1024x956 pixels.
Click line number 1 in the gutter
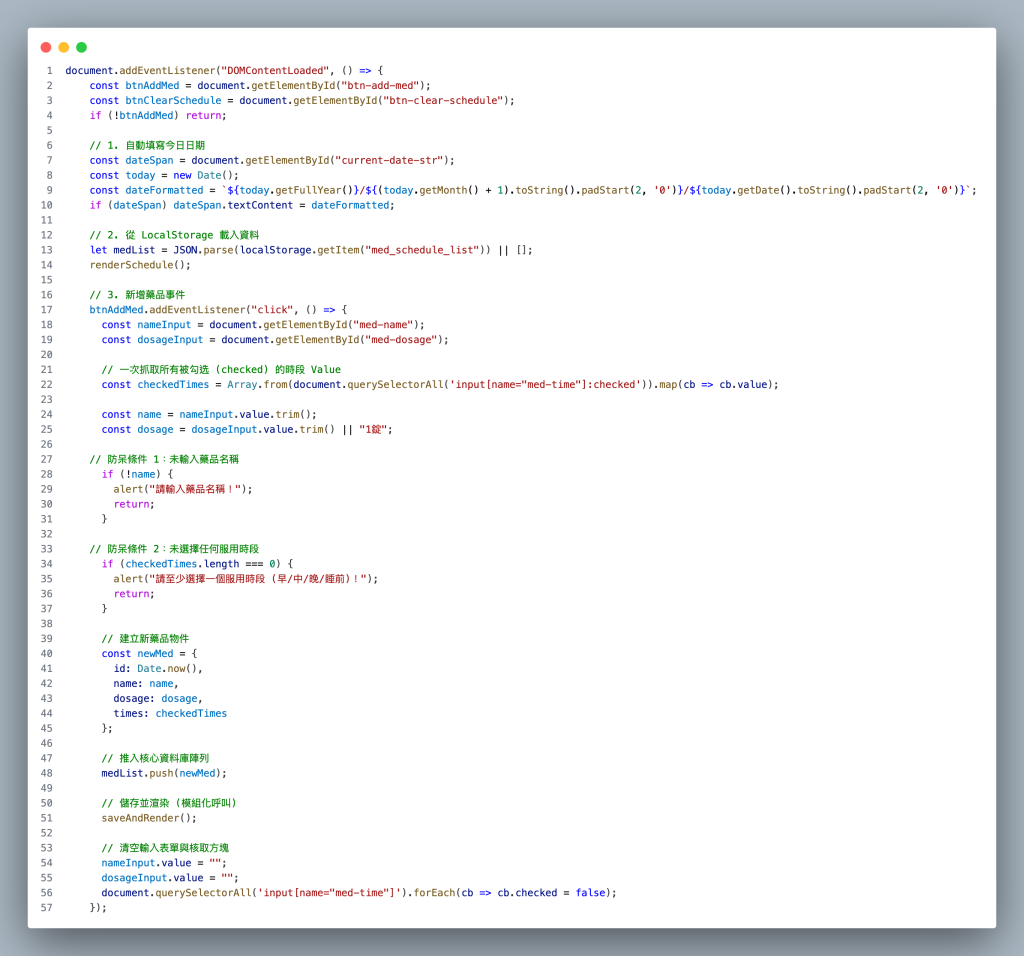[50, 71]
